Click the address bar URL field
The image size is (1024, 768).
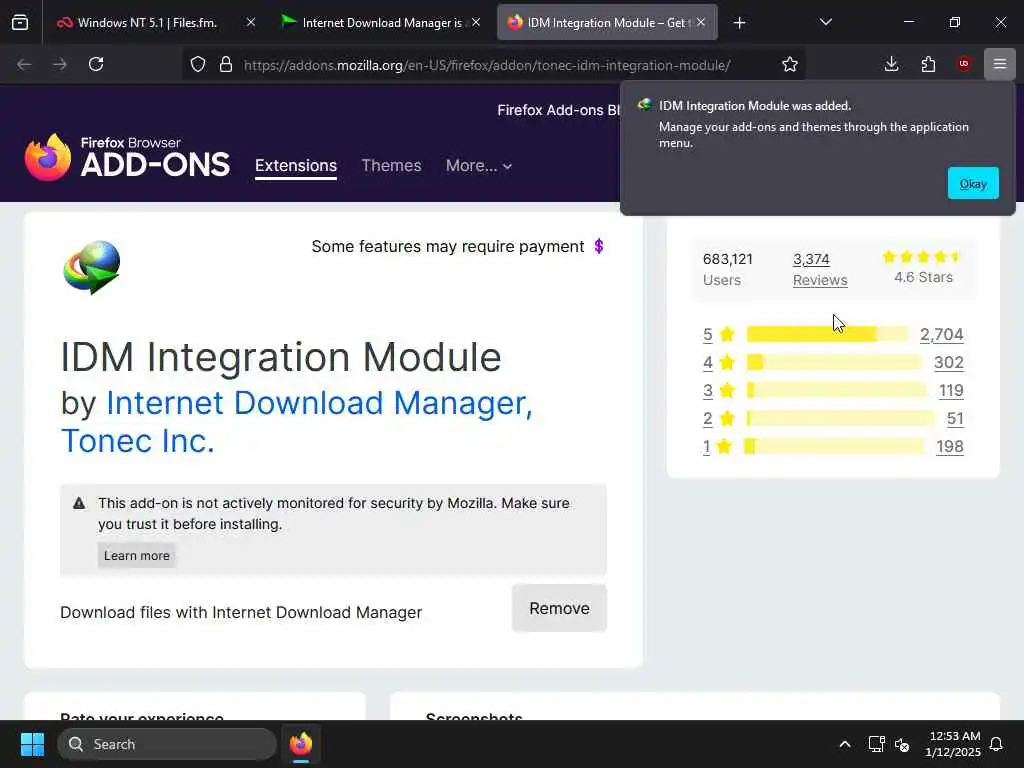click(x=487, y=65)
